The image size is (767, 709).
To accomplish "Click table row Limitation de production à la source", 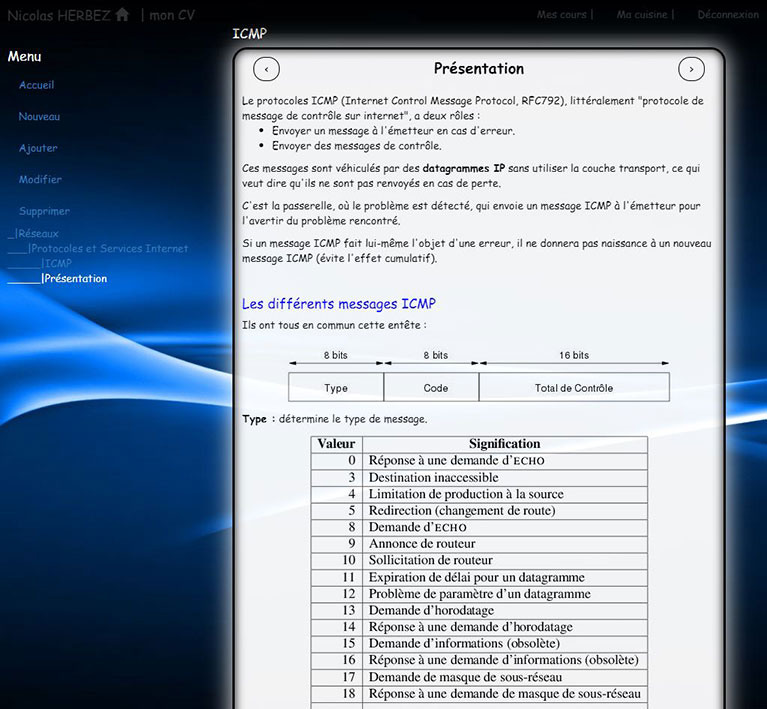I will pos(479,494).
